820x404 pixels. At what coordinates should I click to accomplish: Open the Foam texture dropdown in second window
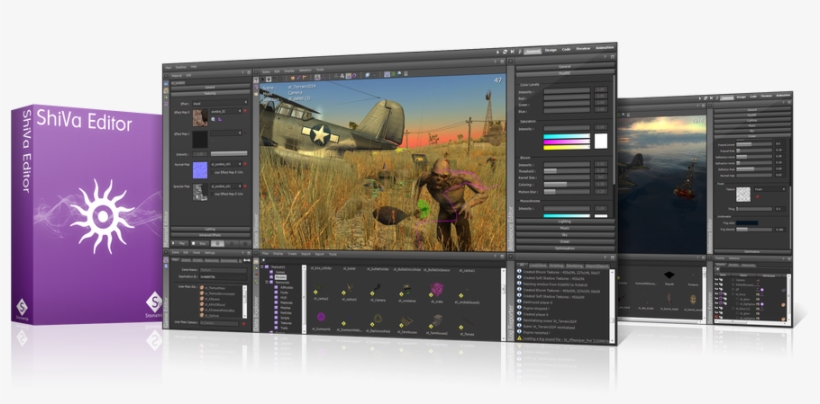click(772, 189)
